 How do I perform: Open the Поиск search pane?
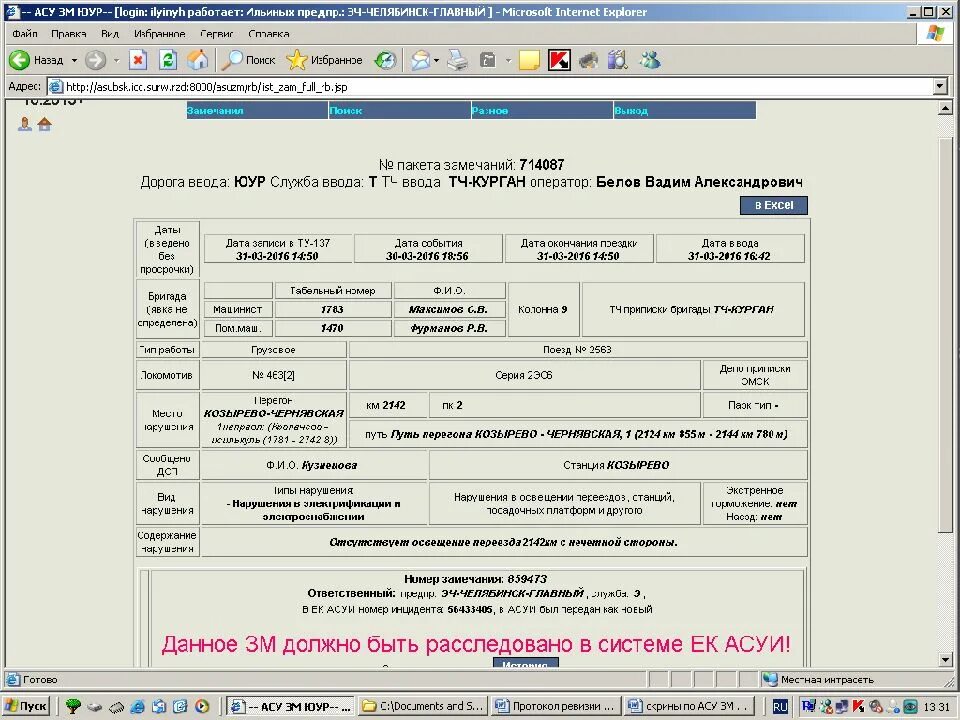pyautogui.click(x=249, y=60)
